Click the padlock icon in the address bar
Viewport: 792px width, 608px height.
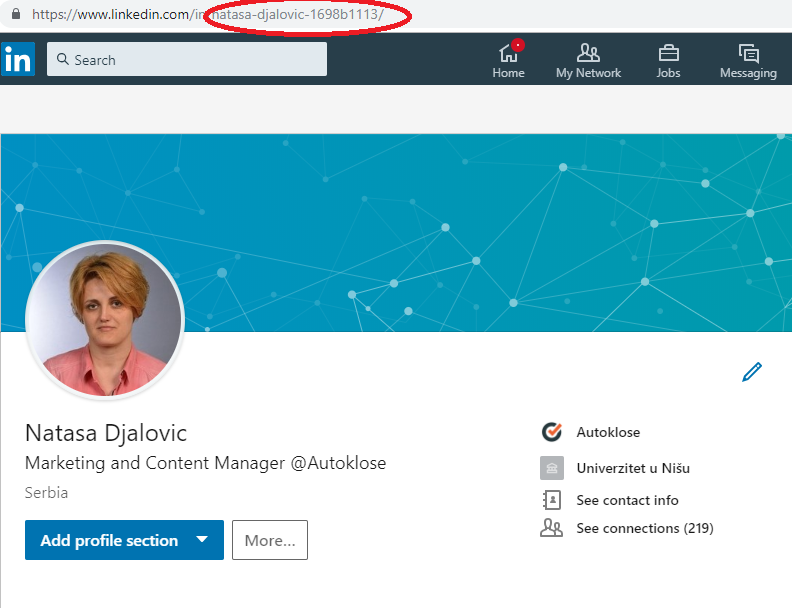tap(14, 15)
